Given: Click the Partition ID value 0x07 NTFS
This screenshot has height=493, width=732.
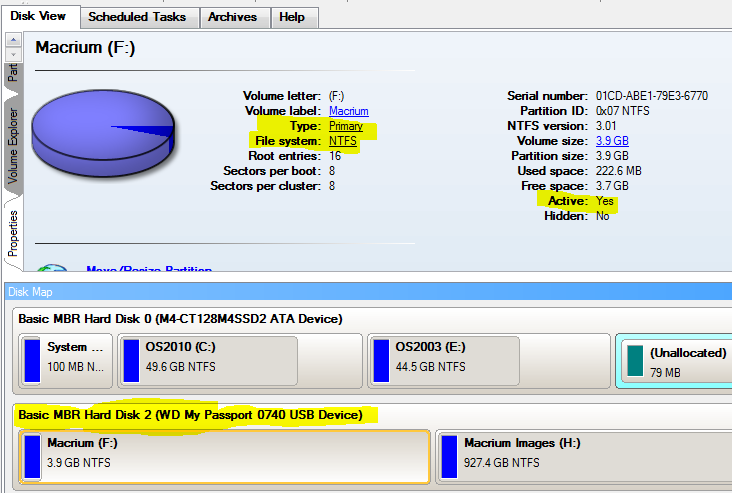Looking at the screenshot, I should coord(622,111).
